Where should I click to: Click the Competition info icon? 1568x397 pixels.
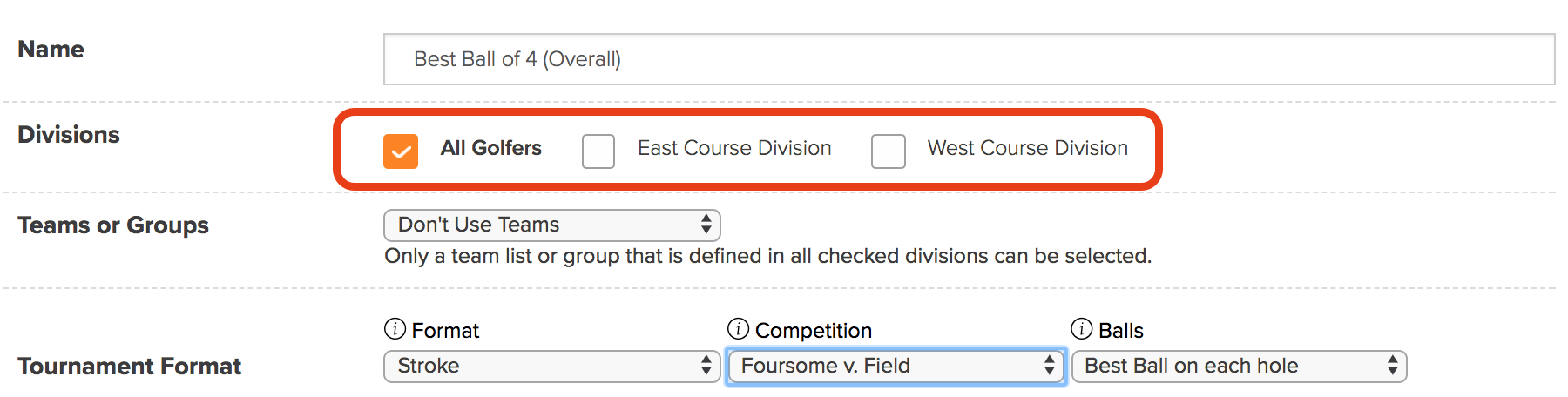pos(738,329)
